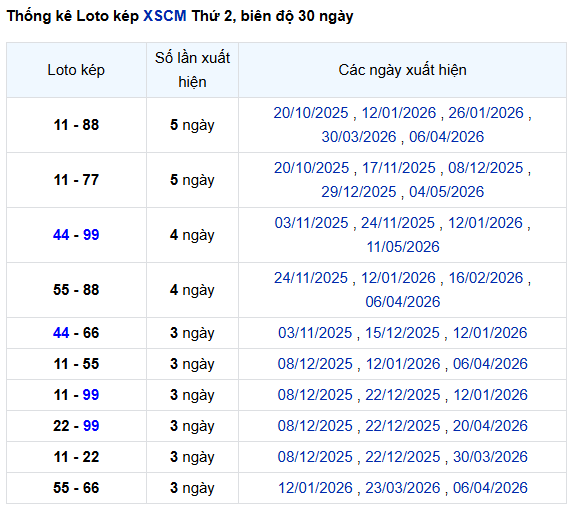The height and width of the screenshot is (509, 572).
Task: Click '3 ngày' in the 44 - 66 row
Action: tap(192, 333)
